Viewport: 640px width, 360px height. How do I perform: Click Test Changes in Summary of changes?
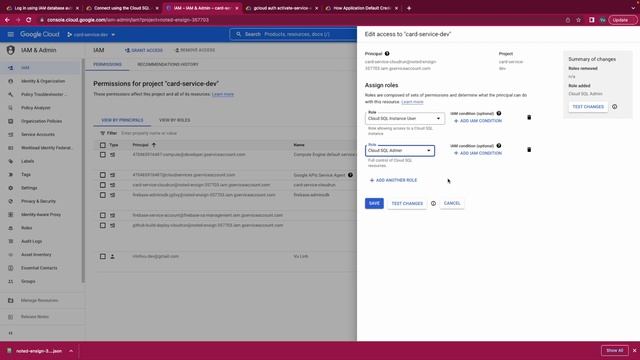tap(588, 107)
